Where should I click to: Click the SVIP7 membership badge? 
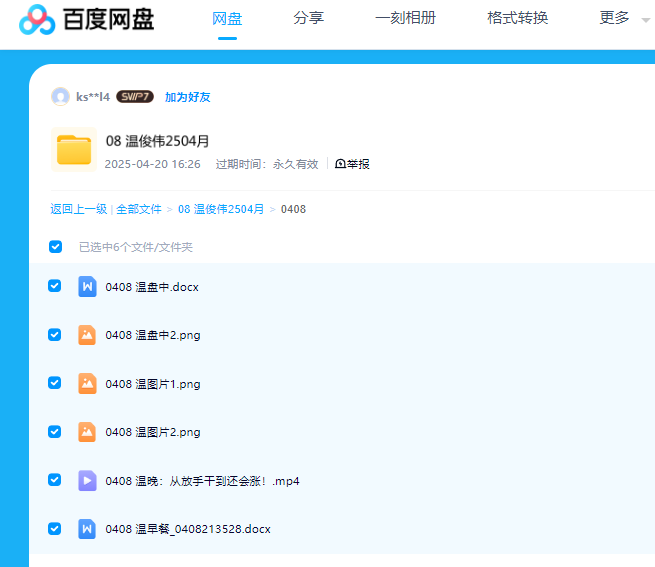tap(135, 97)
